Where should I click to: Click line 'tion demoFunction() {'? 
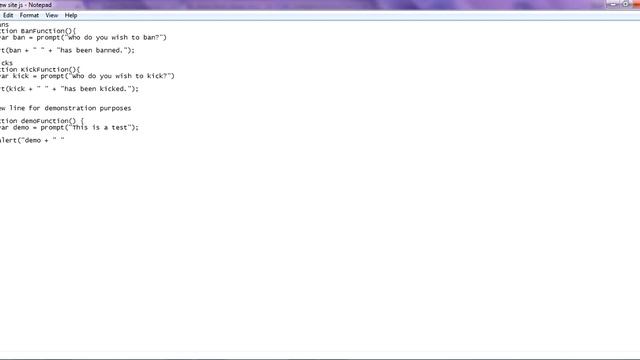coord(42,121)
